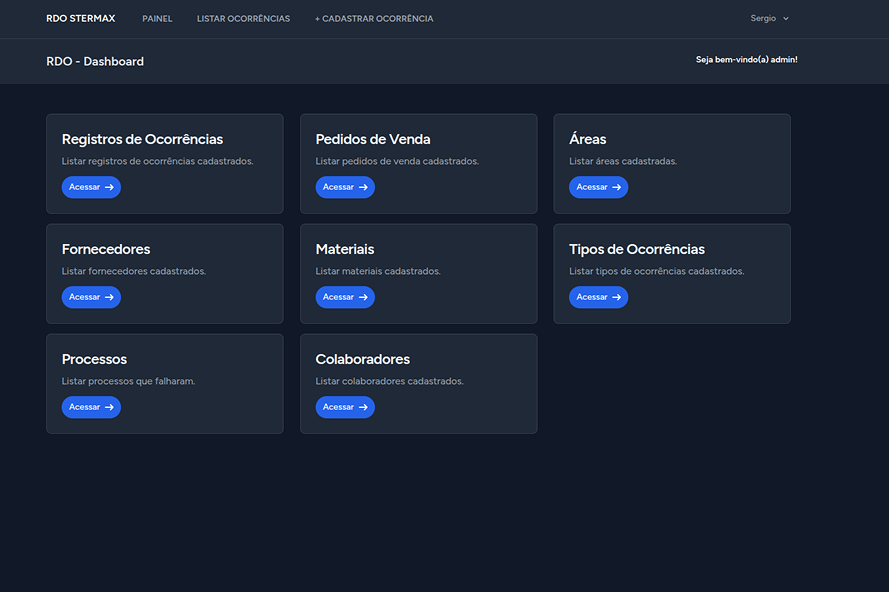Click arrow icon in Tipos de Ocorrências card
Viewport: 889px width, 592px height.
tap(617, 297)
